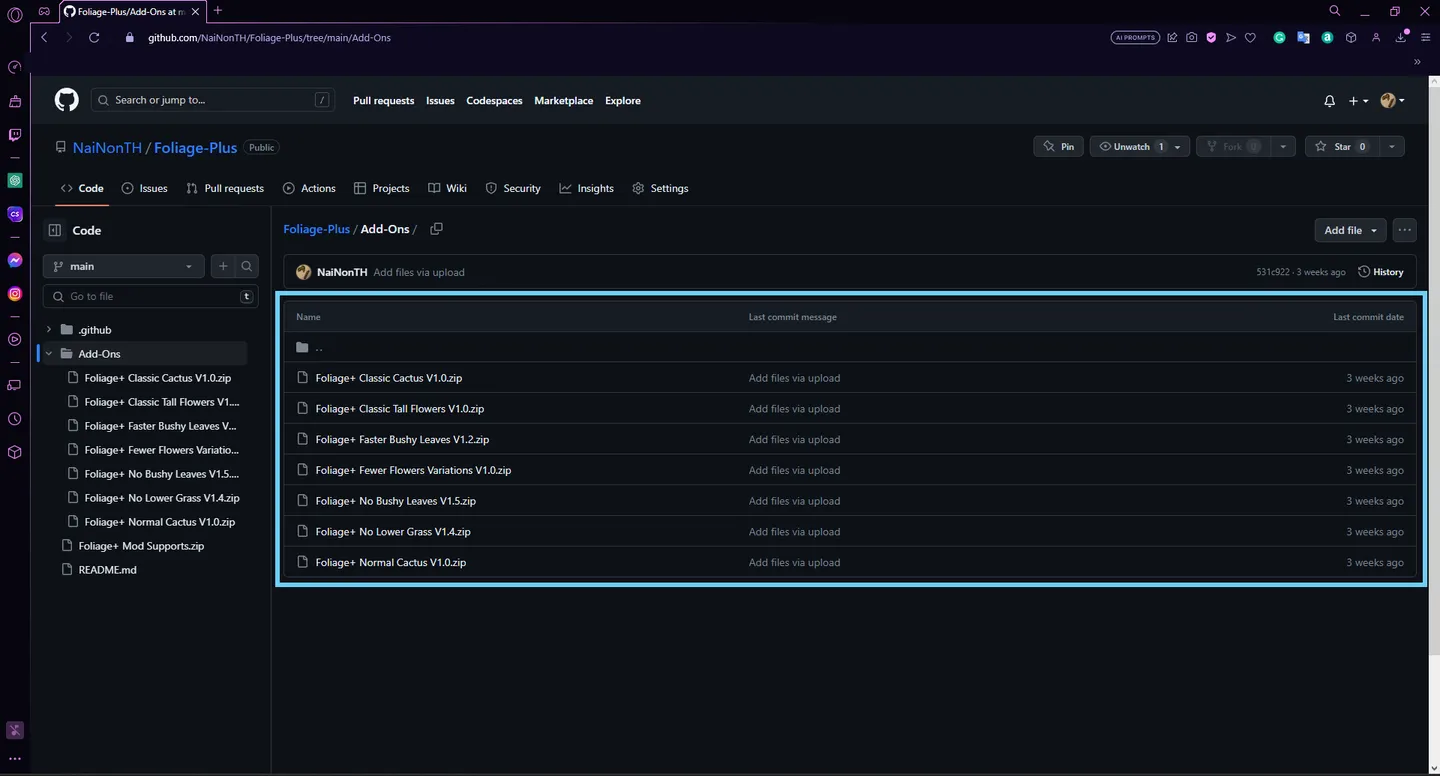This screenshot has width=1440, height=776.
Task: Open Marketplace in the GitHub header
Action: coord(563,101)
